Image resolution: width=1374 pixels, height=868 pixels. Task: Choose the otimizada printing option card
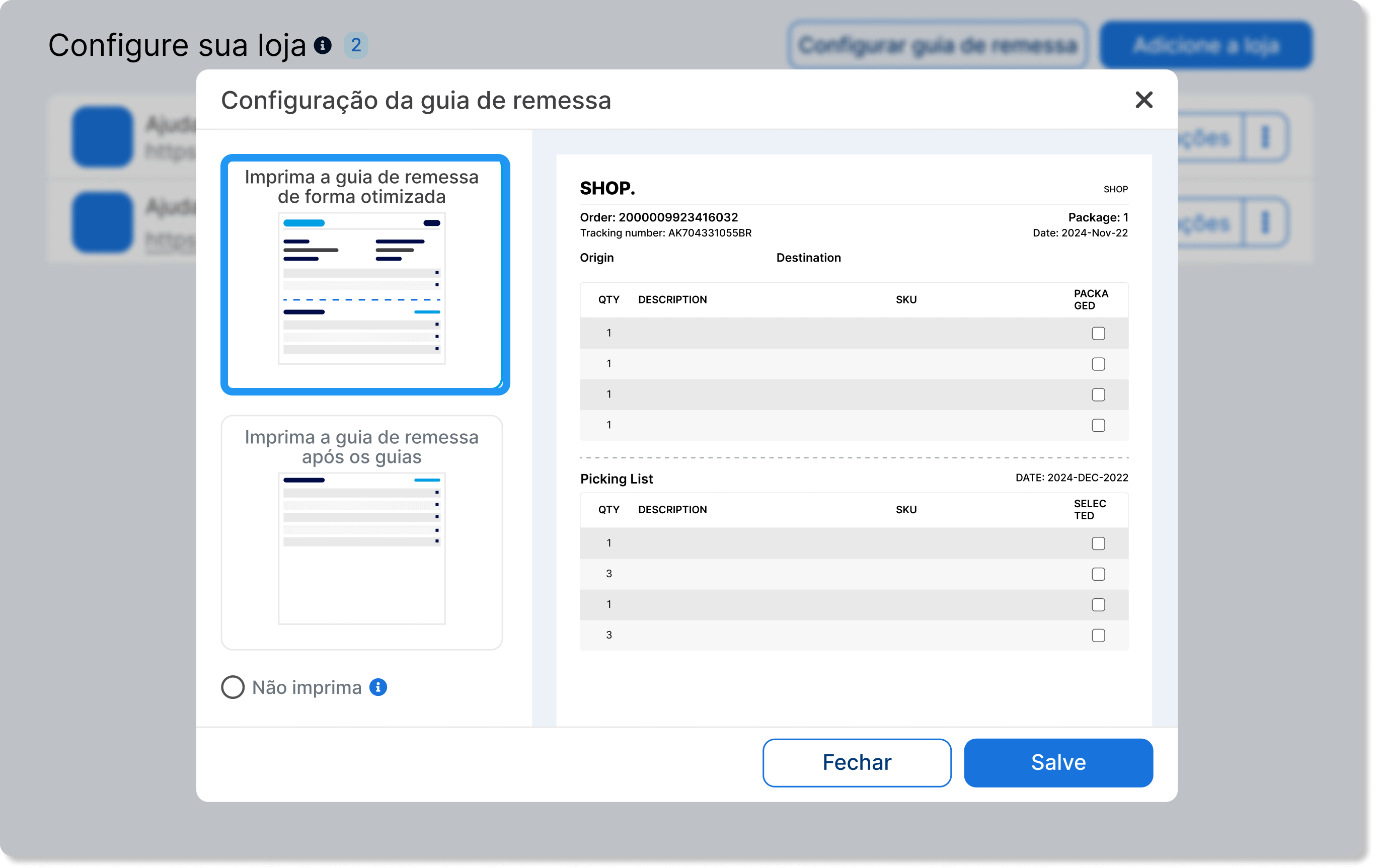click(x=365, y=274)
